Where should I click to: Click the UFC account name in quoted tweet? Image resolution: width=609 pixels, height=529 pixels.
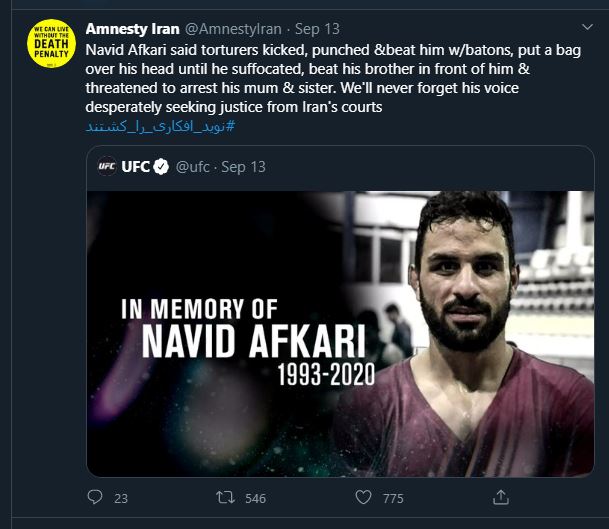[x=135, y=166]
